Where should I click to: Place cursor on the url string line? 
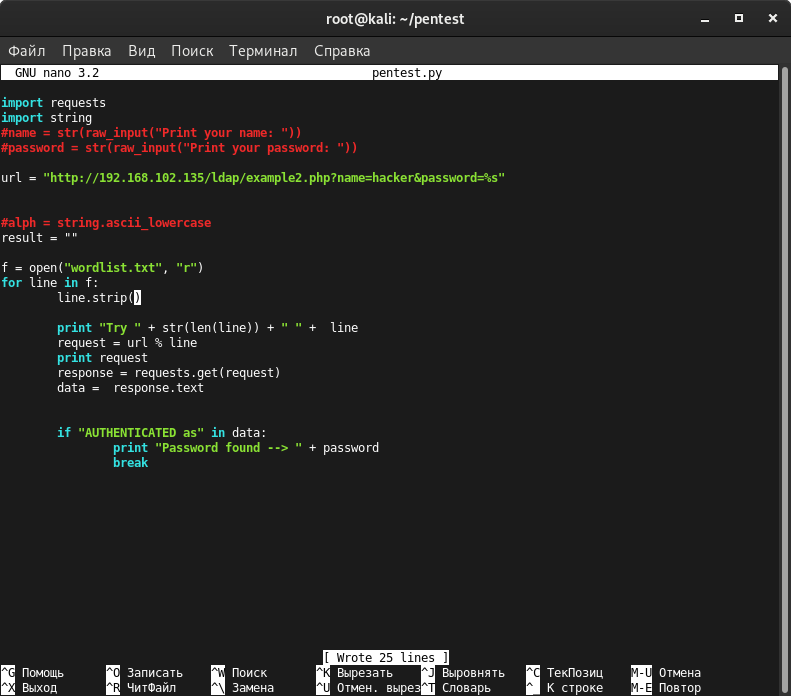click(253, 178)
